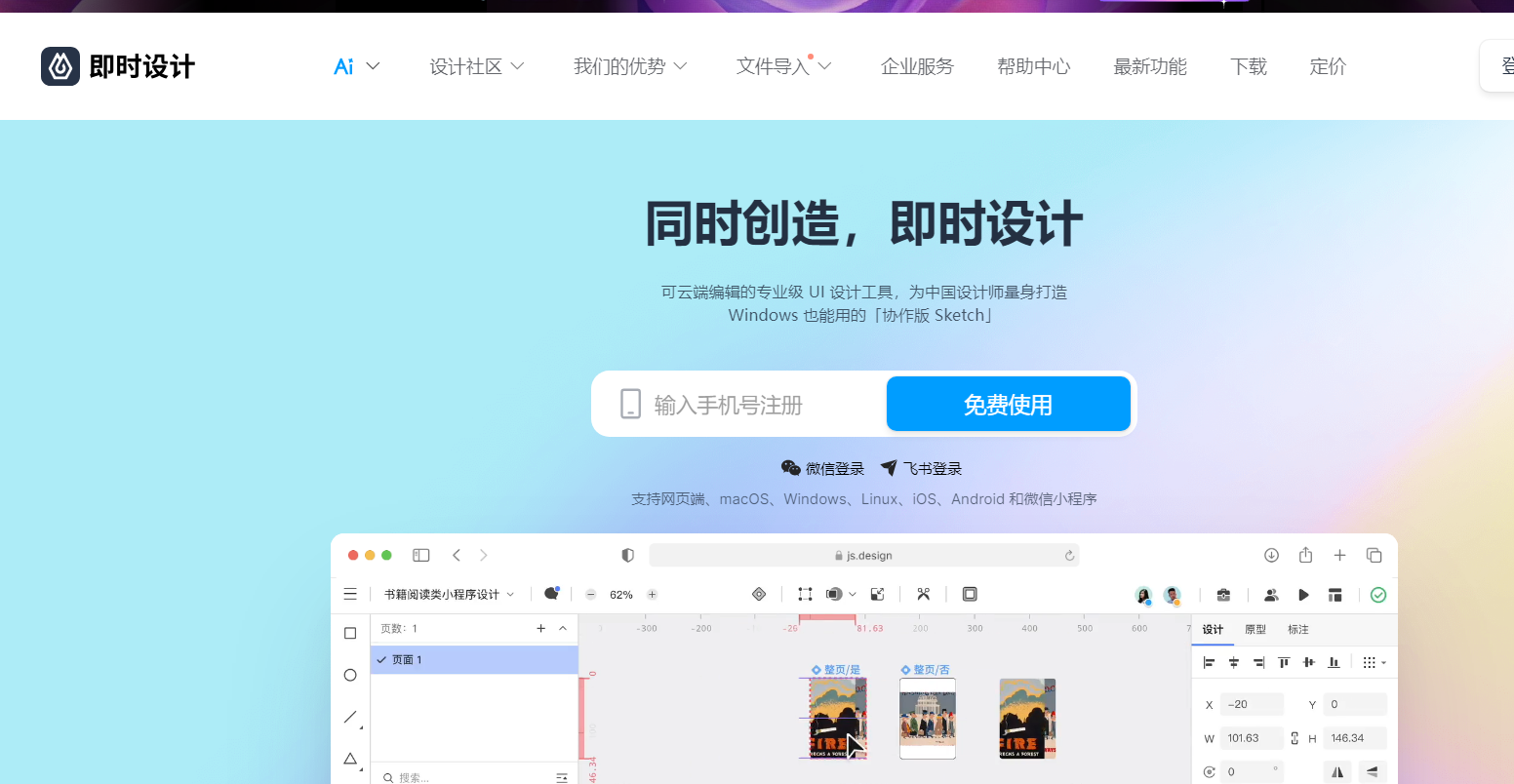Click the align right icon
The image size is (1514, 784).
tap(1258, 662)
